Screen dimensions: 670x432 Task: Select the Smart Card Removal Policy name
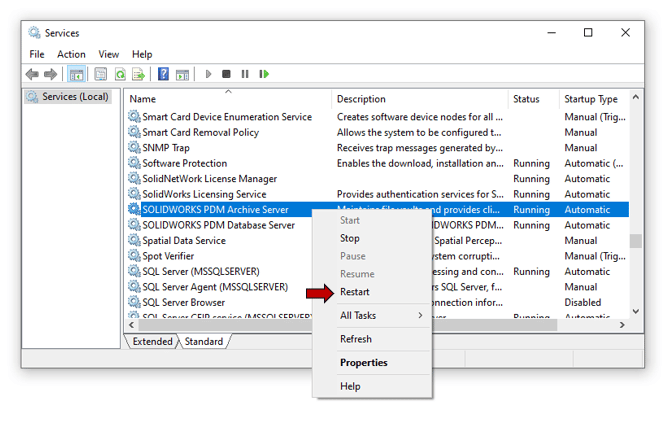click(x=200, y=132)
